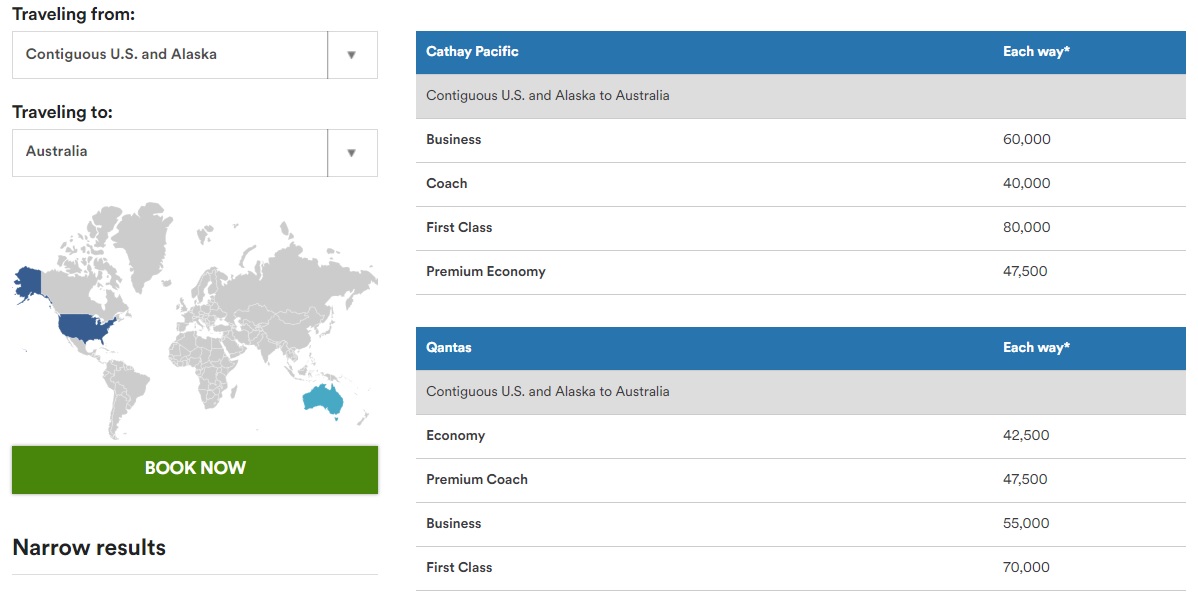Click the Australia destination field
This screenshot has width=1198, height=595.
(170, 153)
